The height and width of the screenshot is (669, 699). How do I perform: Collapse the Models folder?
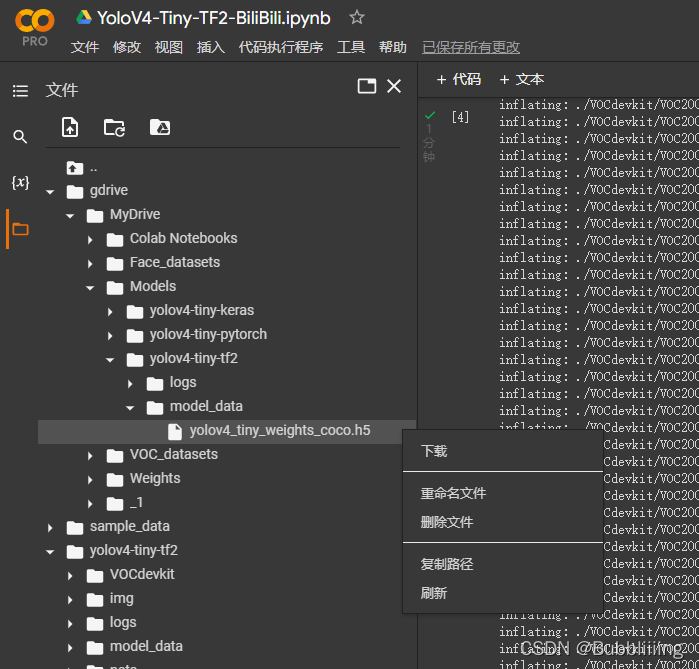pos(90,288)
